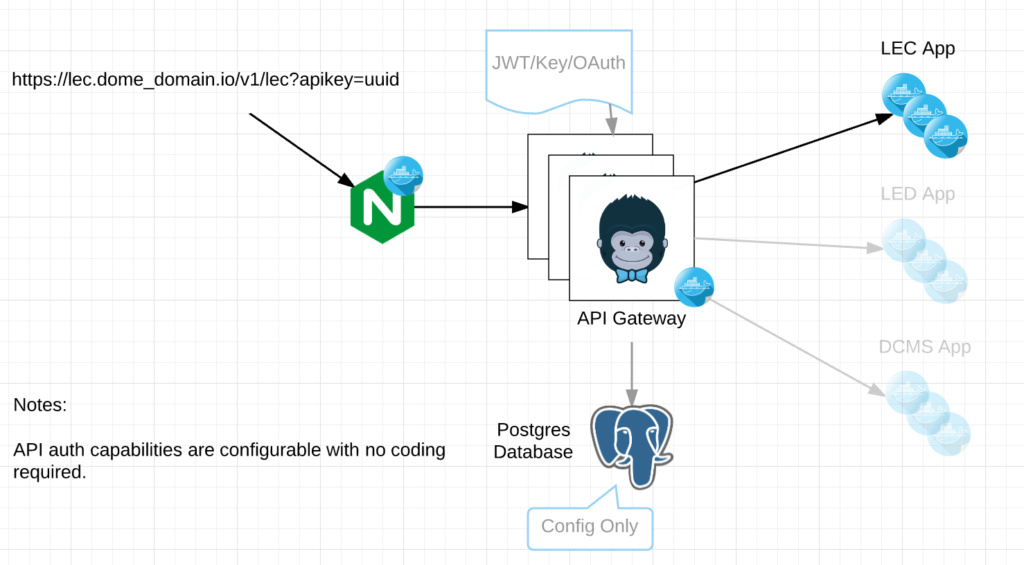Select the Postgres elephant icon
Image resolution: width=1024 pixels, height=565 pixels.
632,446
